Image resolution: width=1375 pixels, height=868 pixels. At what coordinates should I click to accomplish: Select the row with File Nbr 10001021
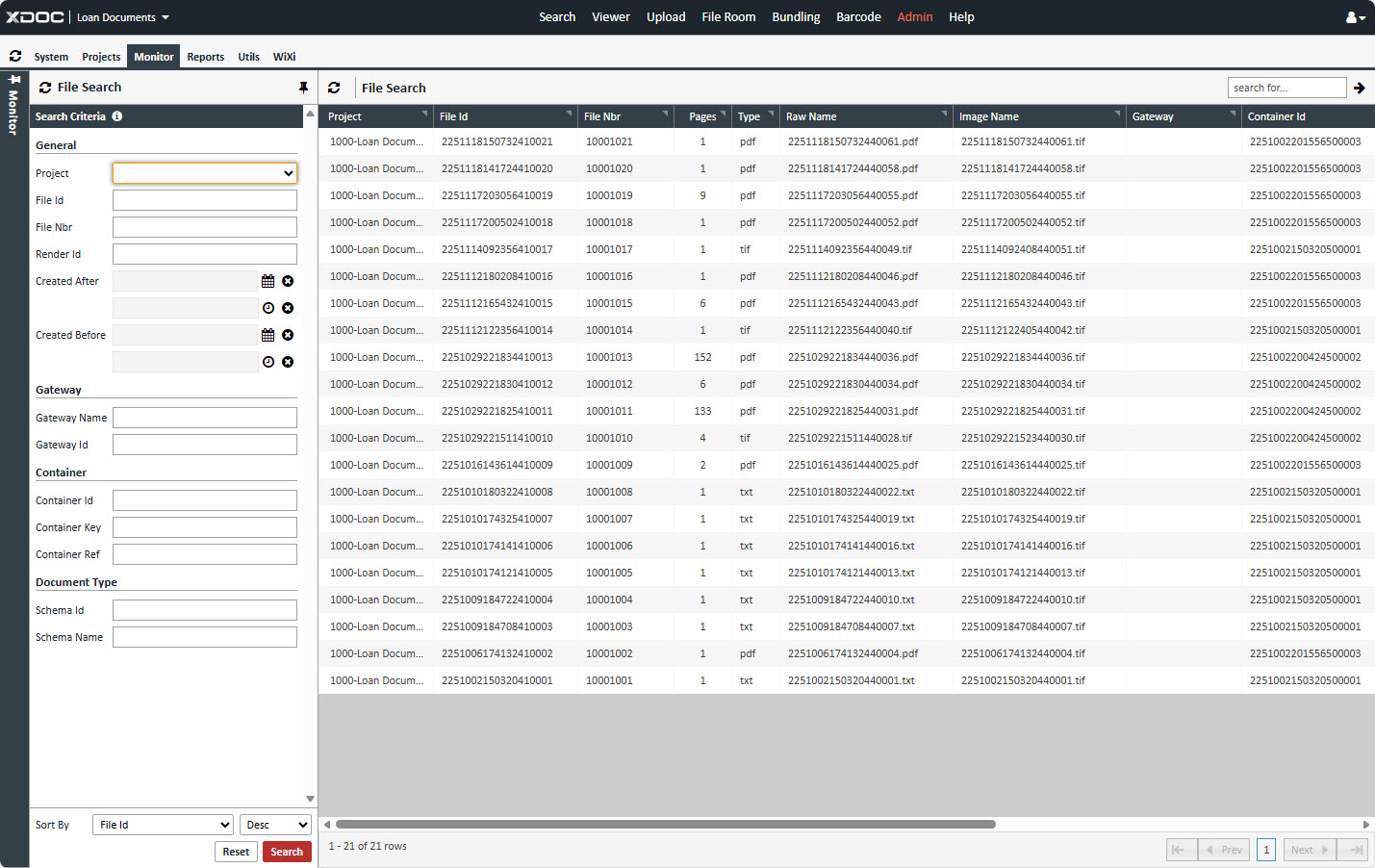click(847, 141)
